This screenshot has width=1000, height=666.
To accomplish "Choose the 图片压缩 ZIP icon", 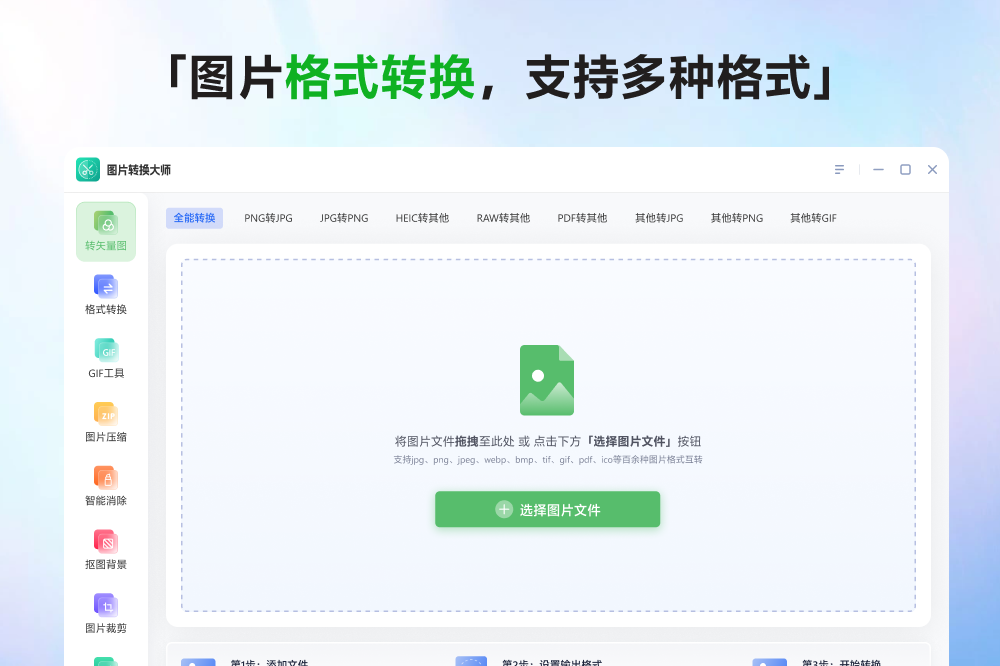I will tap(106, 414).
